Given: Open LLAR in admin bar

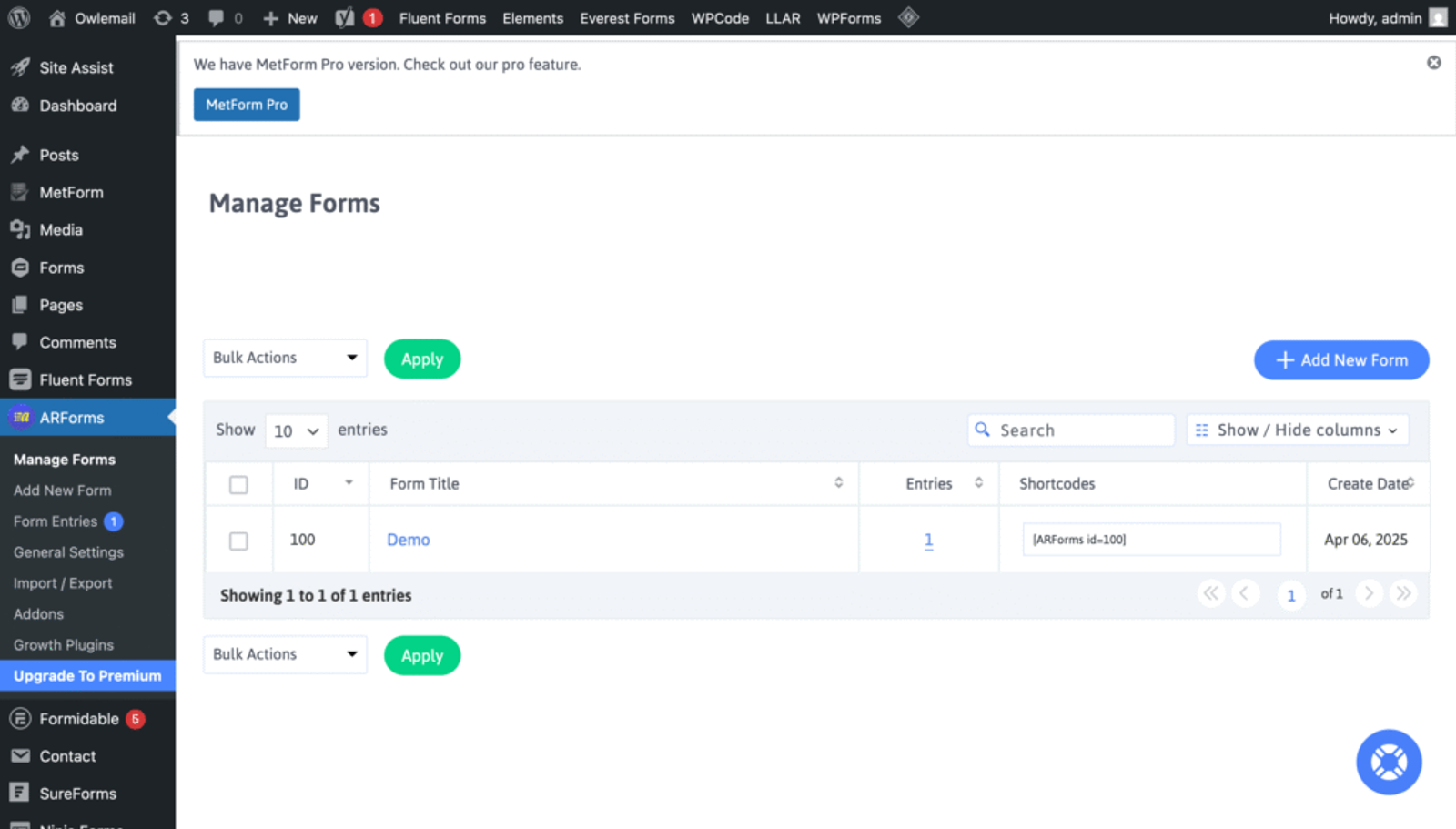Looking at the screenshot, I should coord(783,18).
